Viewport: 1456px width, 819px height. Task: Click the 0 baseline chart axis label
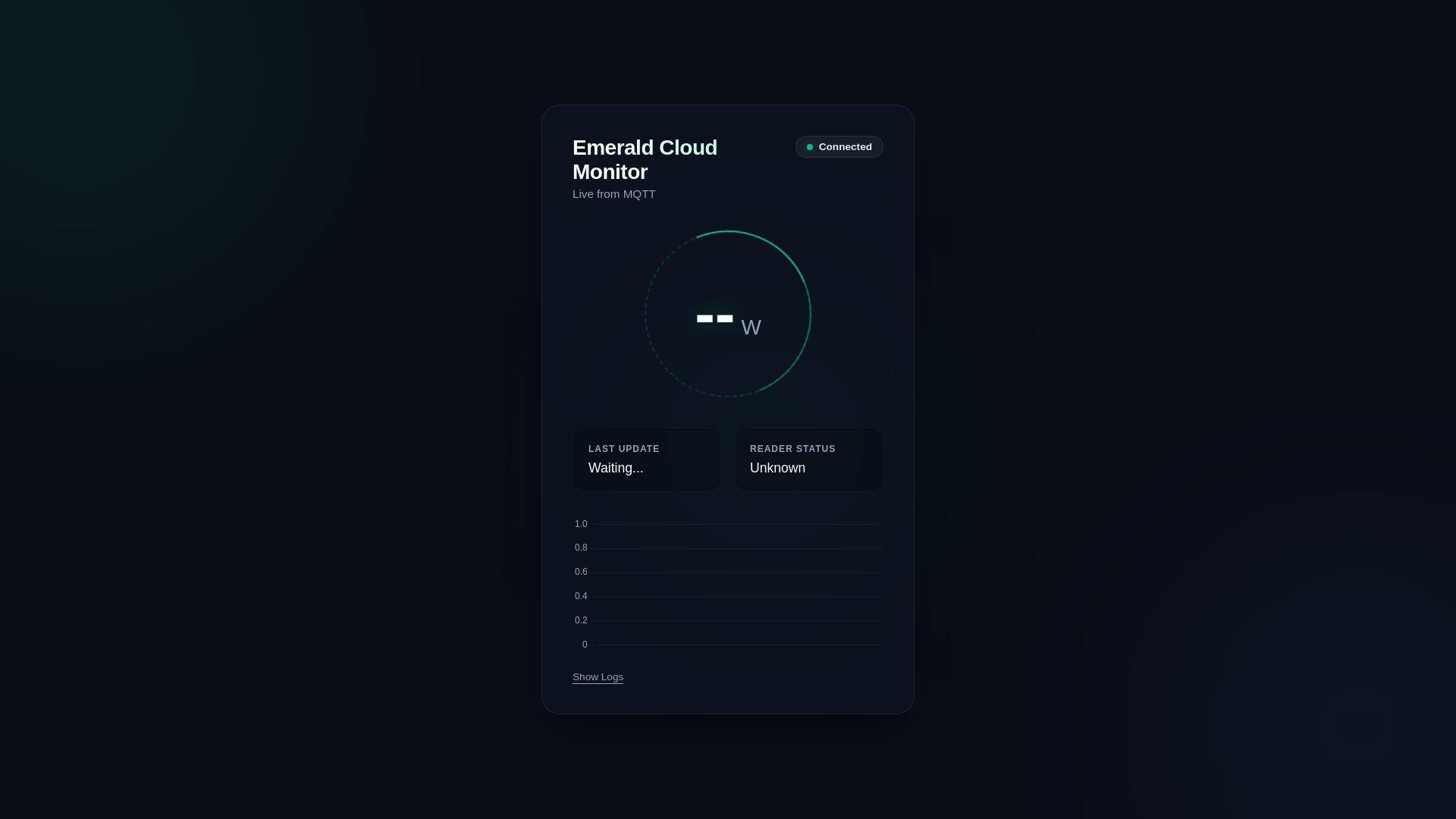pos(585,645)
